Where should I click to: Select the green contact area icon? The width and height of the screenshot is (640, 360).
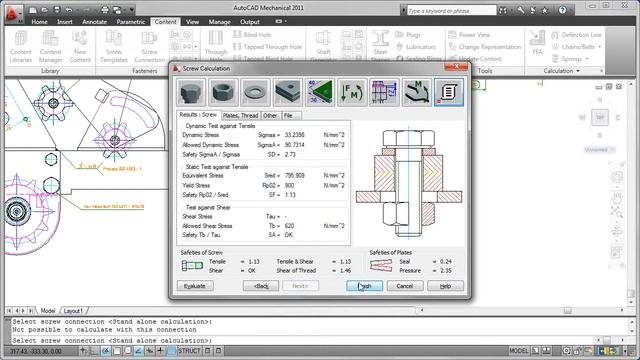320,92
